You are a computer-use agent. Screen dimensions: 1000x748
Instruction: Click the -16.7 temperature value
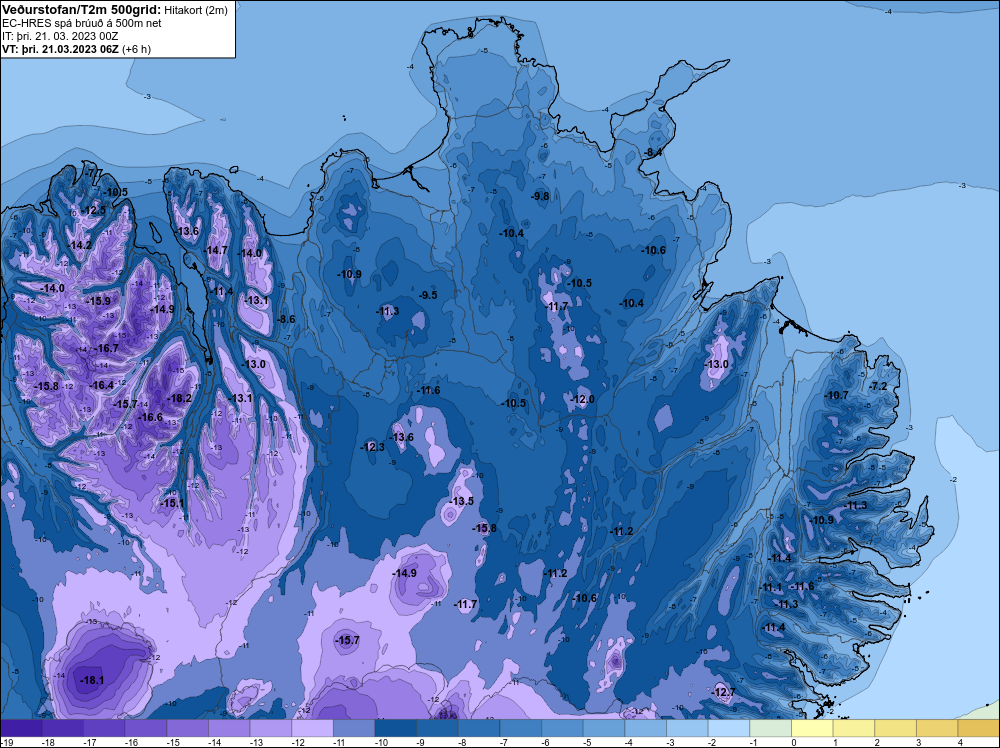[106, 348]
